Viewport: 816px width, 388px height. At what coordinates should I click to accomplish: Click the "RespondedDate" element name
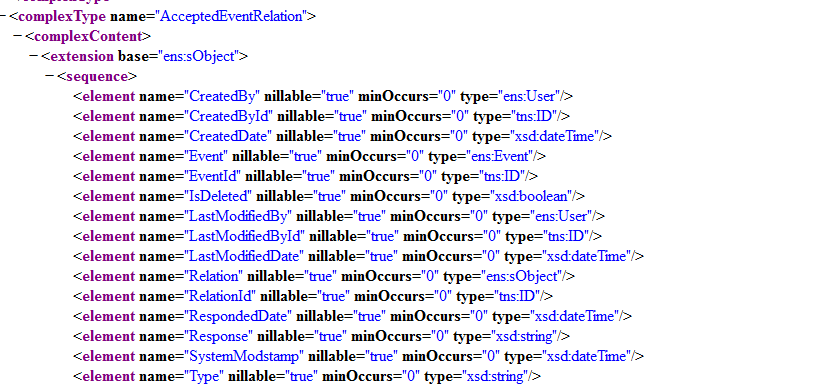(x=239, y=316)
